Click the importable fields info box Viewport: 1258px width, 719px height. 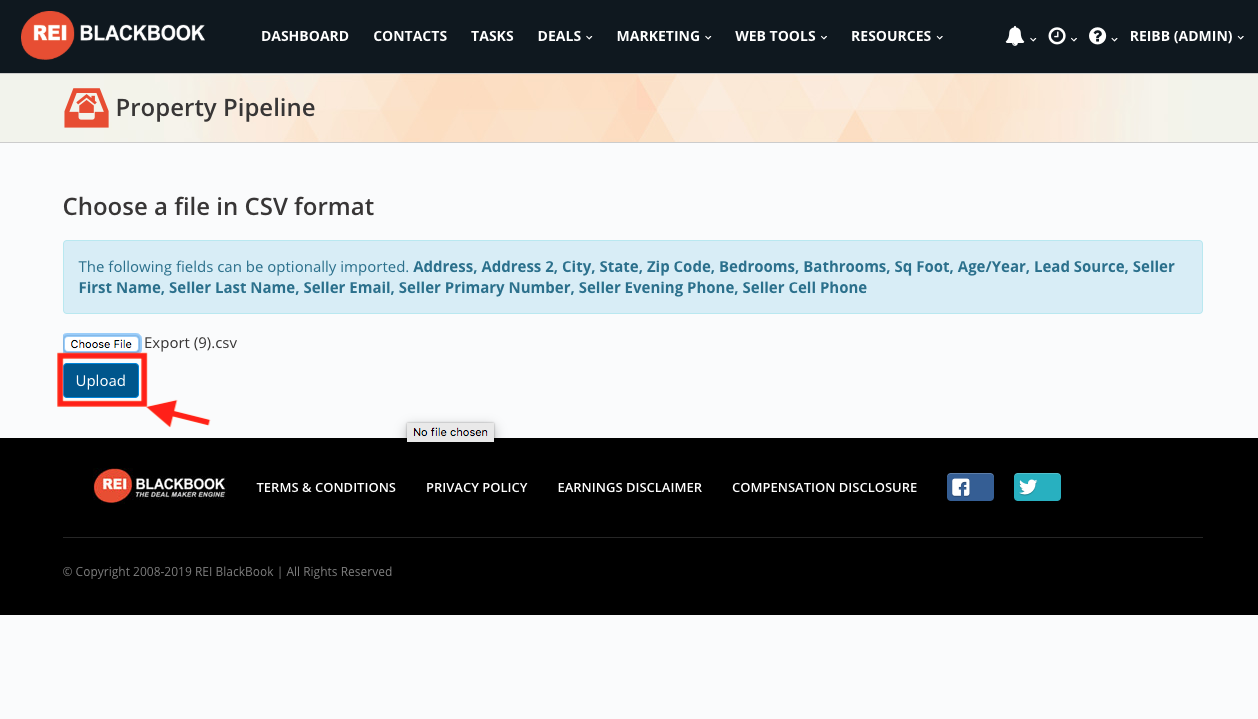(632, 277)
